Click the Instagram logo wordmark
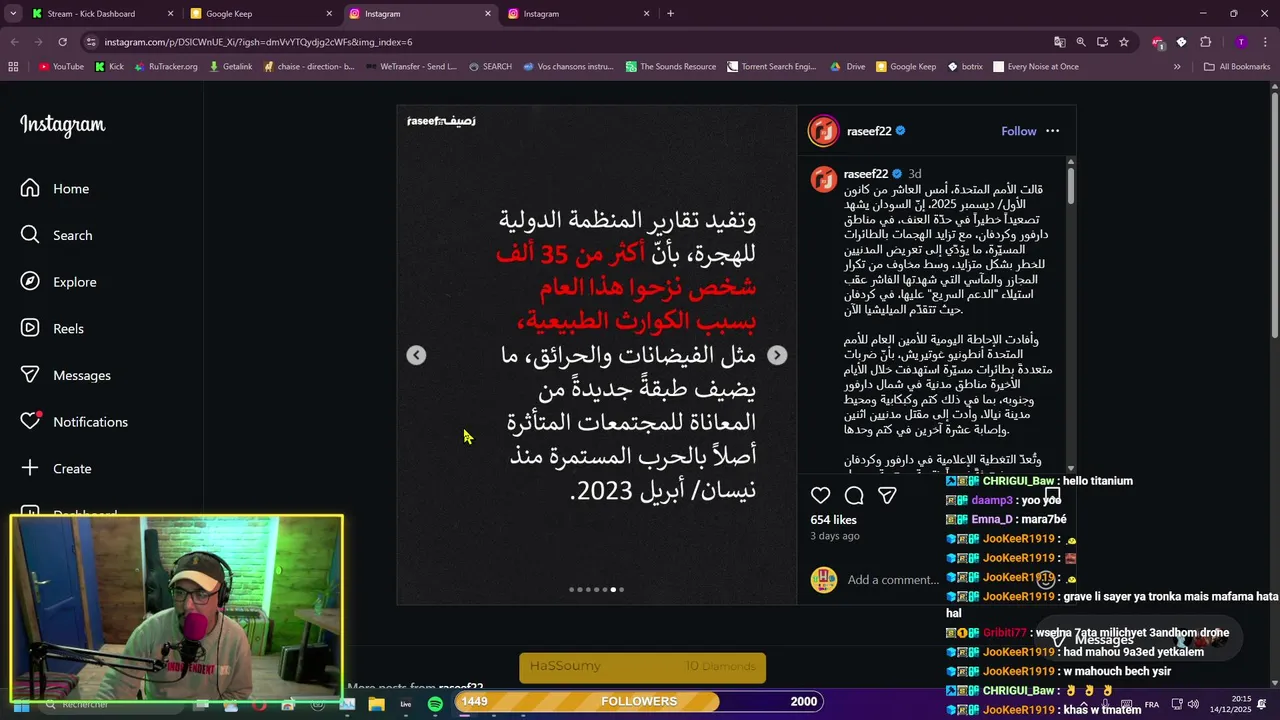 62,125
